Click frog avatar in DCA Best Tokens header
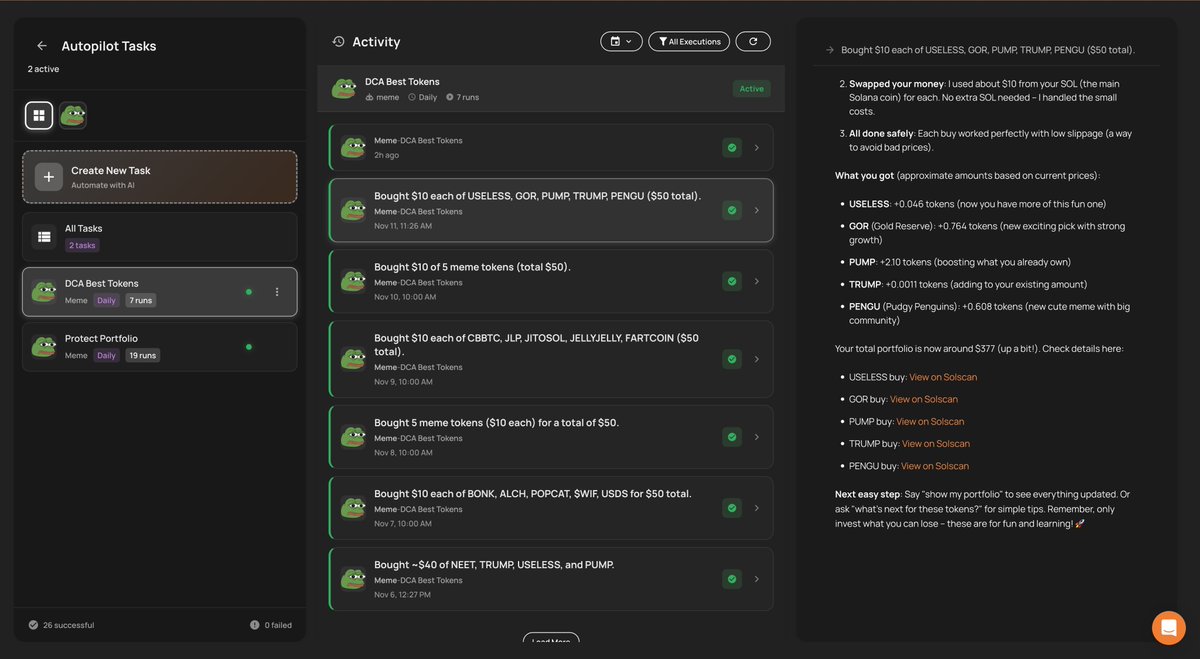 (x=345, y=89)
